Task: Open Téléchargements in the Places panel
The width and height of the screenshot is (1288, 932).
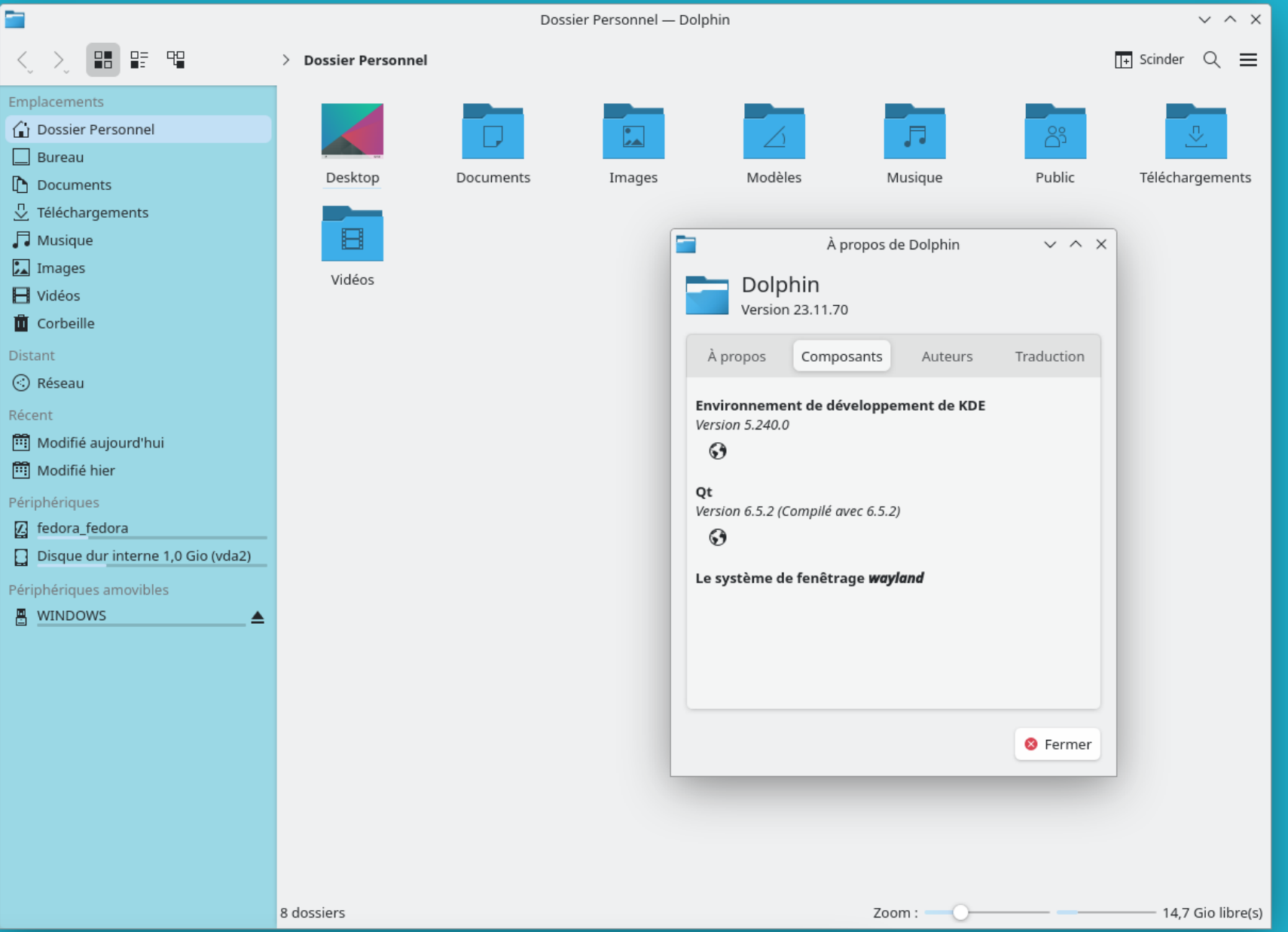Action: [139, 212]
